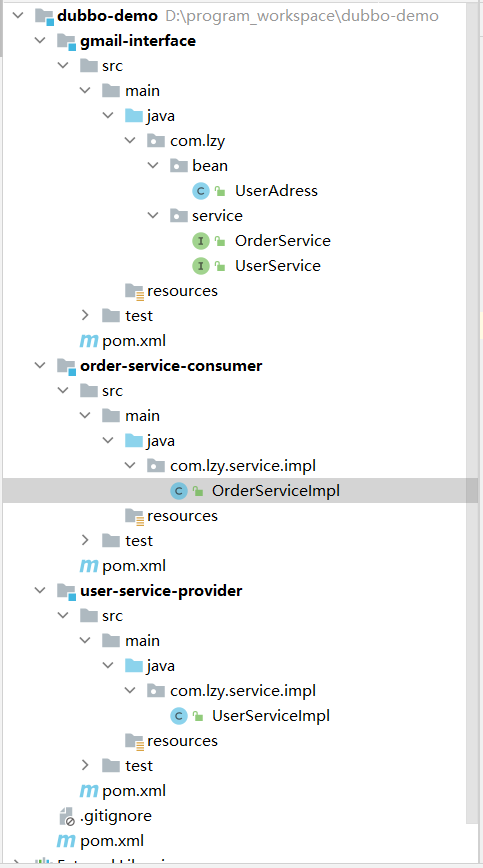This screenshot has height=868, width=483.
Task: Click the UserServiceImpl class icon
Action: pos(178,716)
